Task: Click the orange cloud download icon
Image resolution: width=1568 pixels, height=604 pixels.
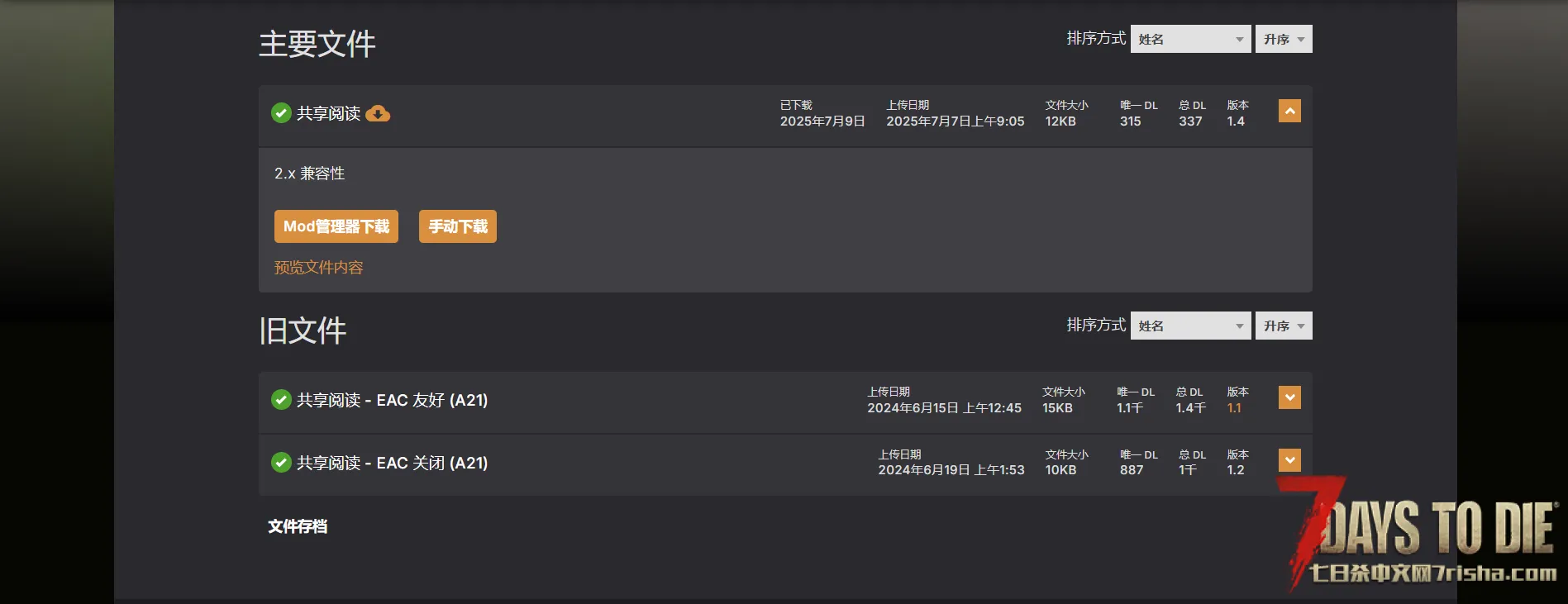Action: pyautogui.click(x=378, y=113)
